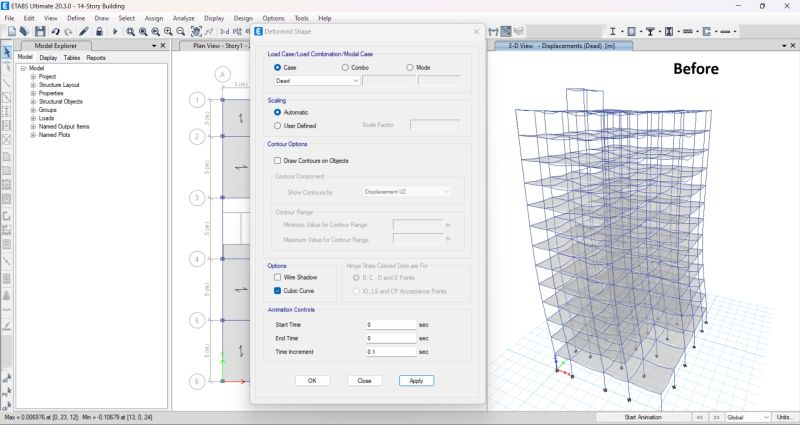Image resolution: width=800 pixels, height=425 pixels.
Task: Switch to Tables tab in Model Explorer
Action: point(72,58)
